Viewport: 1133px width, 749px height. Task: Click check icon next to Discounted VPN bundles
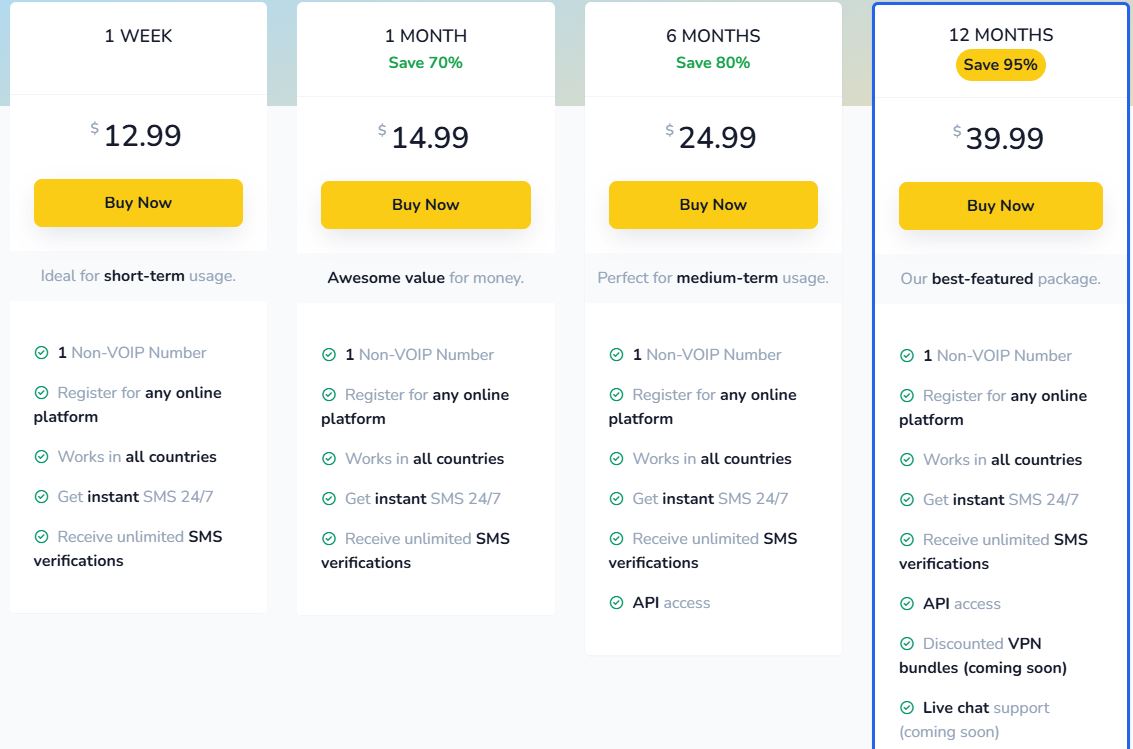pos(907,644)
